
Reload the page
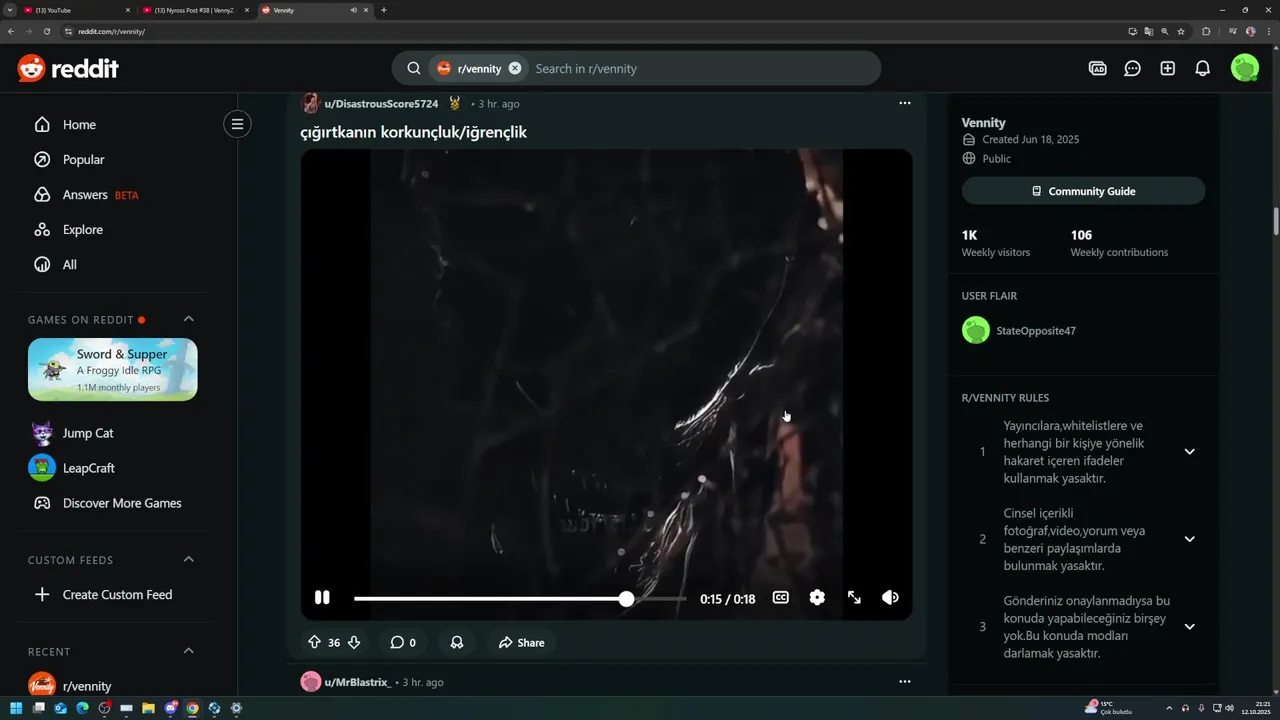(46, 31)
